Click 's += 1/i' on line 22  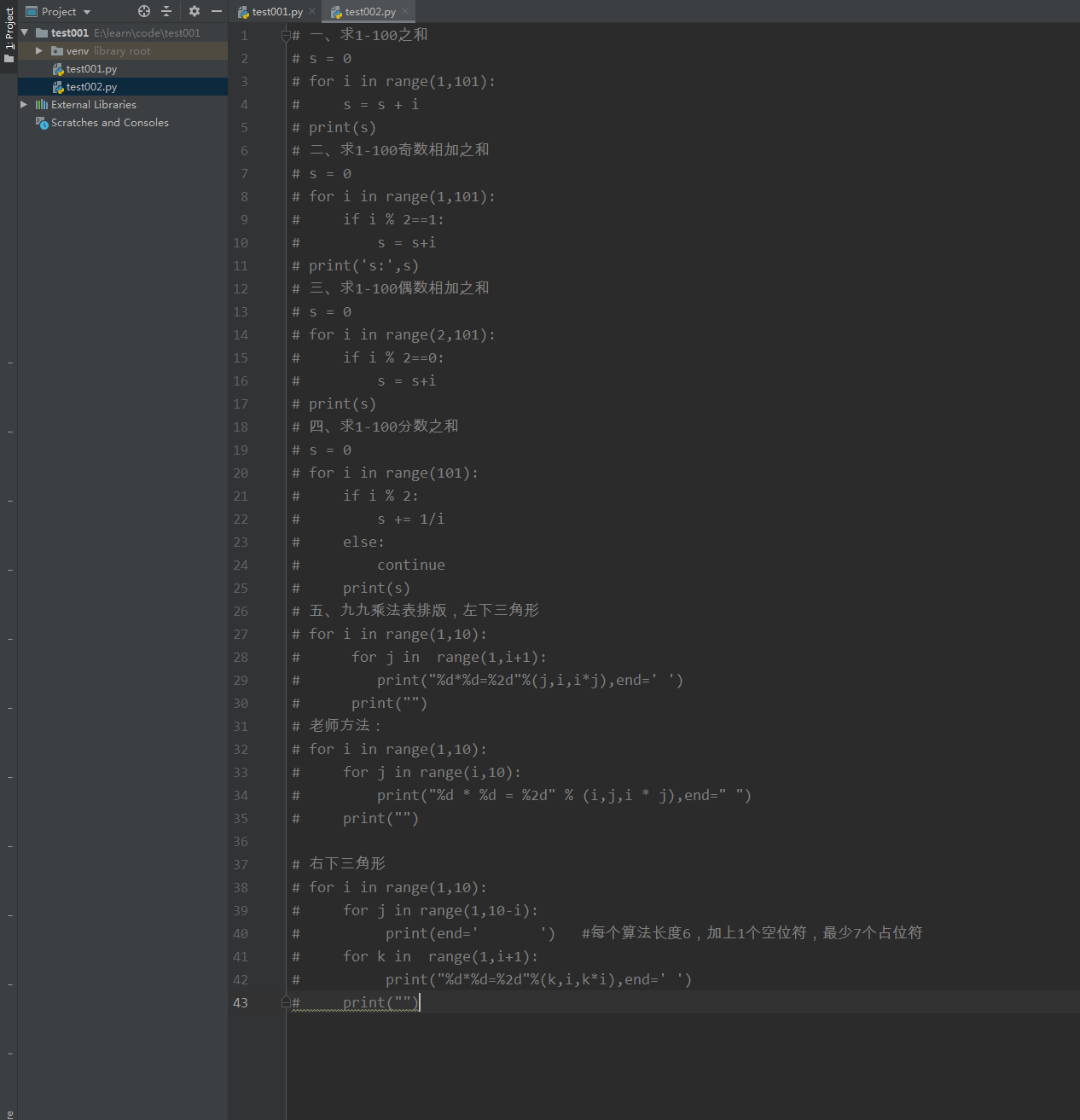click(x=410, y=519)
